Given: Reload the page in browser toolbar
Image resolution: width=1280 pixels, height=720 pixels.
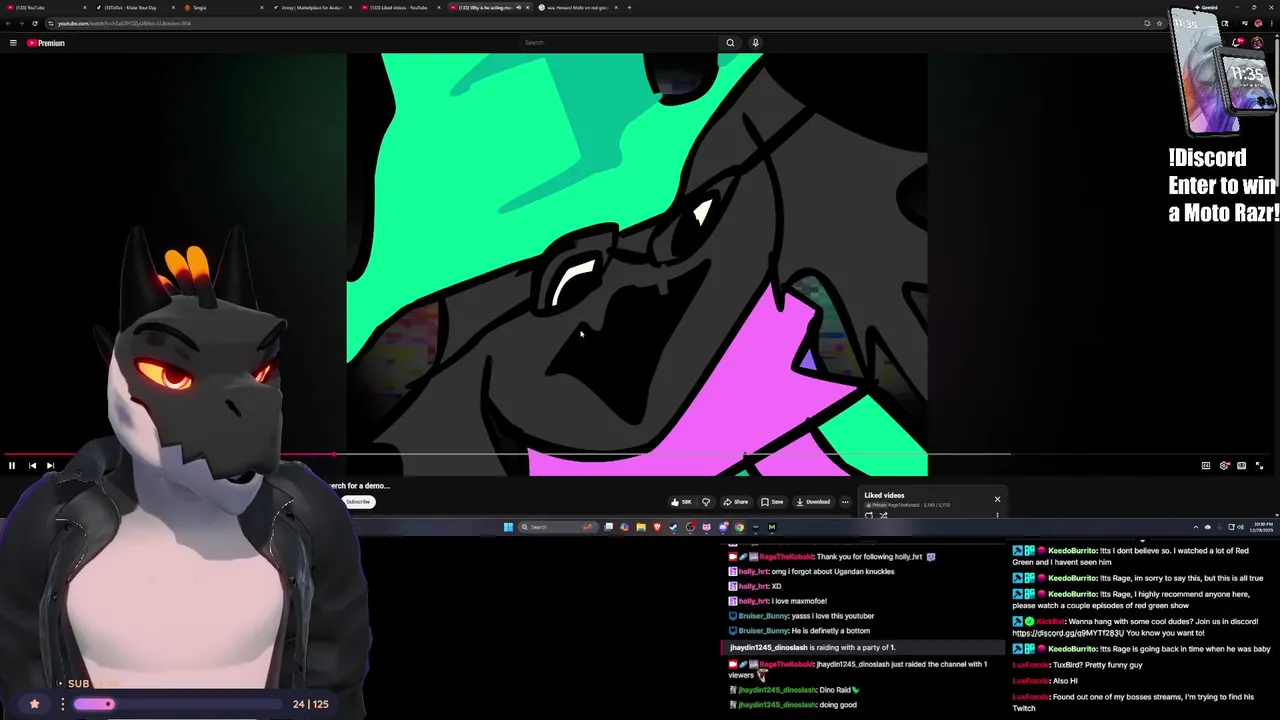Looking at the screenshot, I should pyautogui.click(x=35, y=23).
